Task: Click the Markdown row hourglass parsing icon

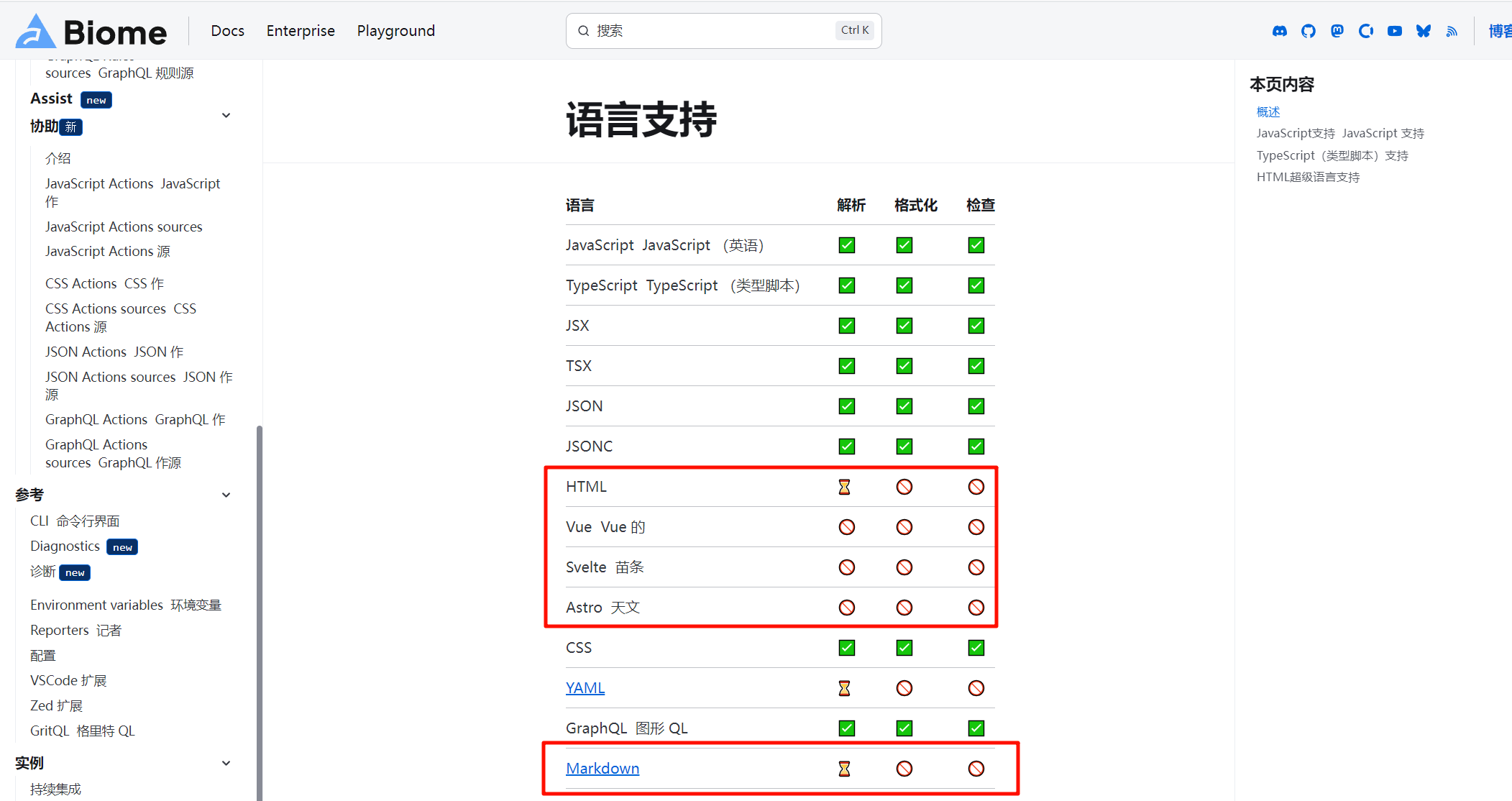Action: pyautogui.click(x=845, y=769)
